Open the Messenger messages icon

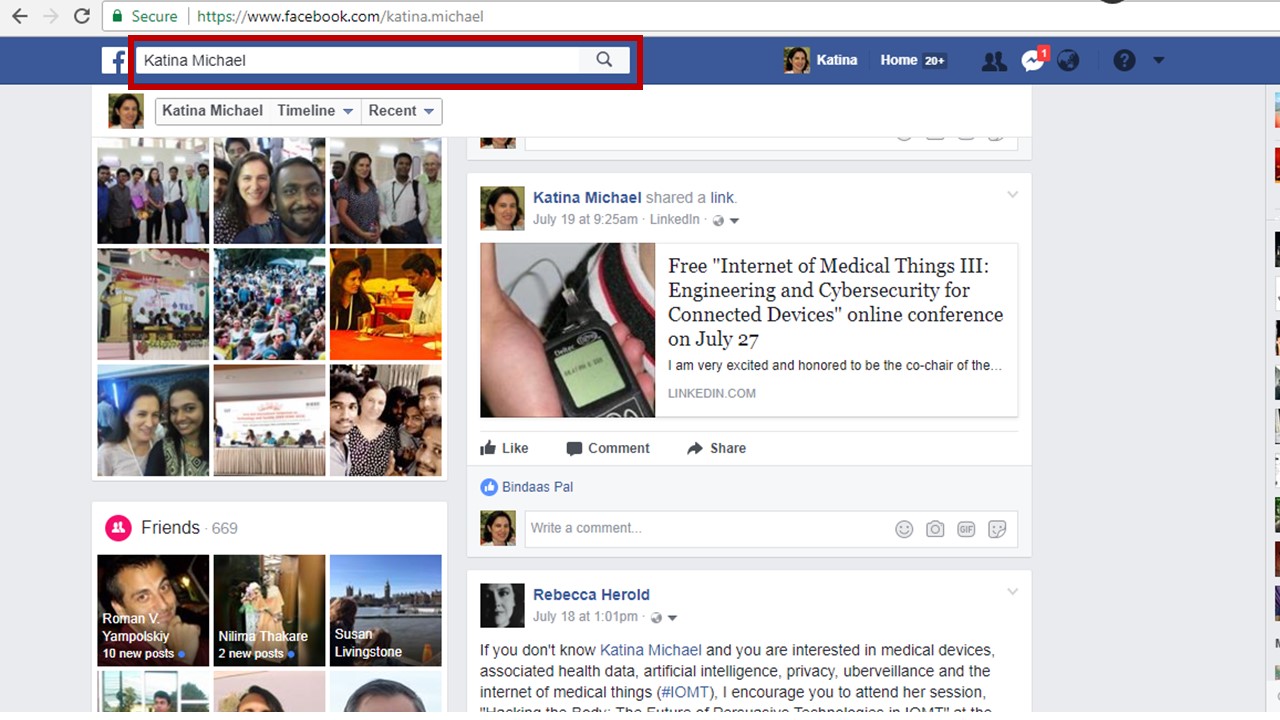point(1032,61)
